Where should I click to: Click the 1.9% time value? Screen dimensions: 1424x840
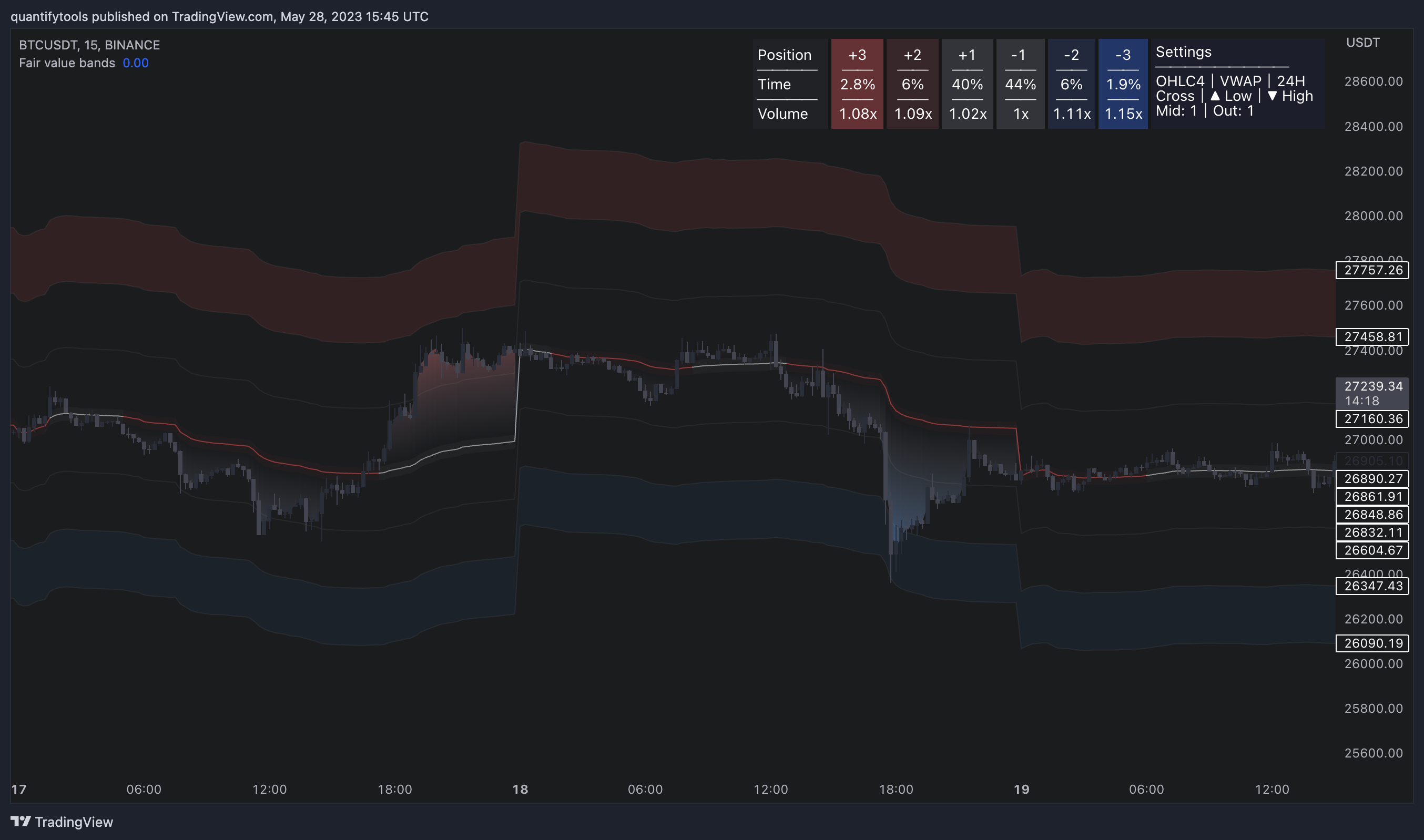coord(1123,84)
